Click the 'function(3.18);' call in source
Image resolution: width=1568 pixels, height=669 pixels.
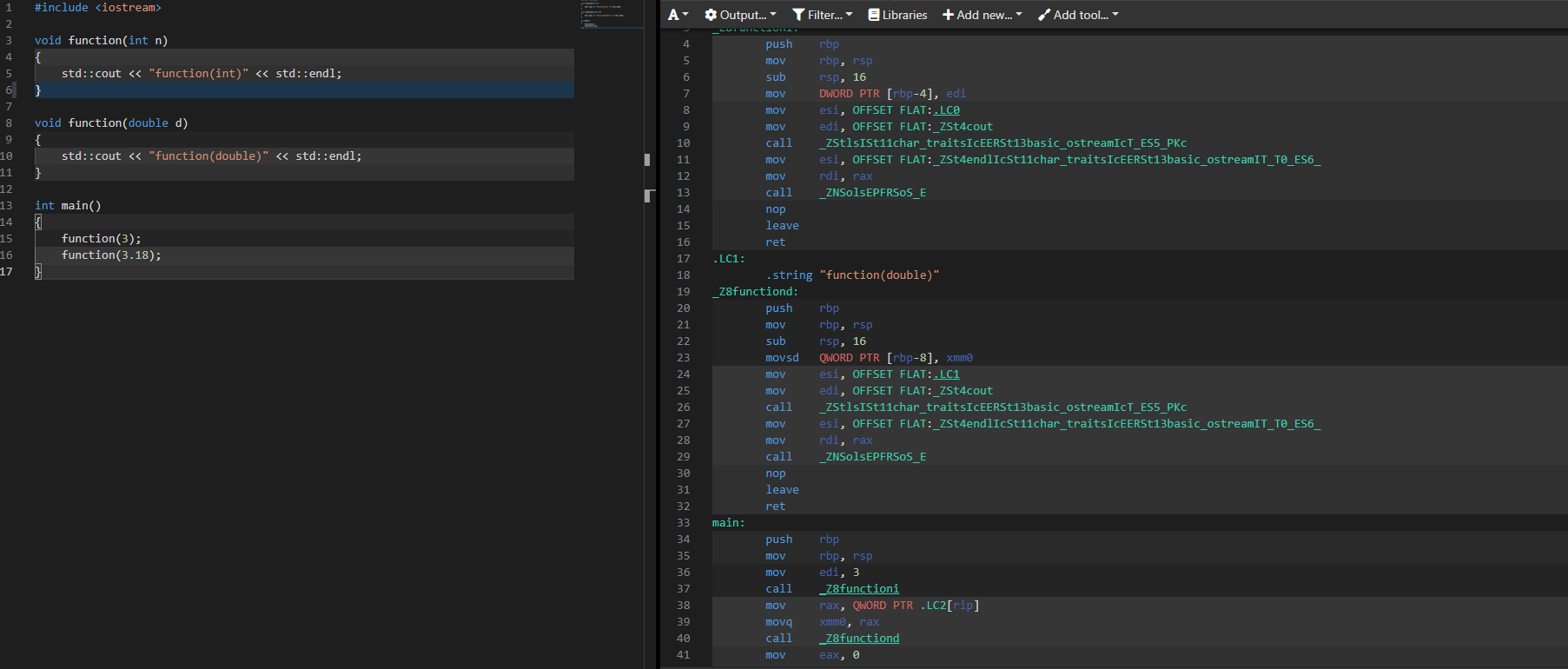click(x=111, y=255)
